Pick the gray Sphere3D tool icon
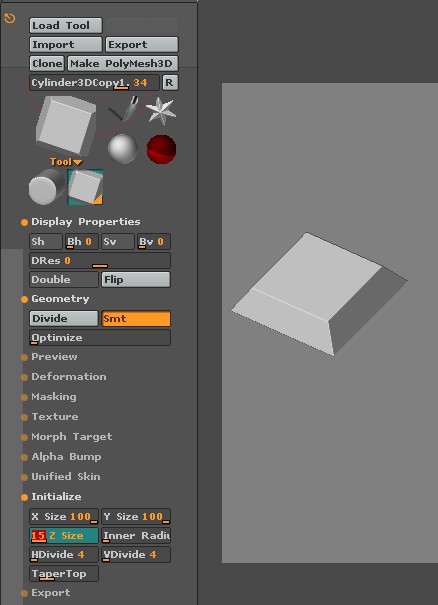The width and height of the screenshot is (438, 605). pos(123,149)
